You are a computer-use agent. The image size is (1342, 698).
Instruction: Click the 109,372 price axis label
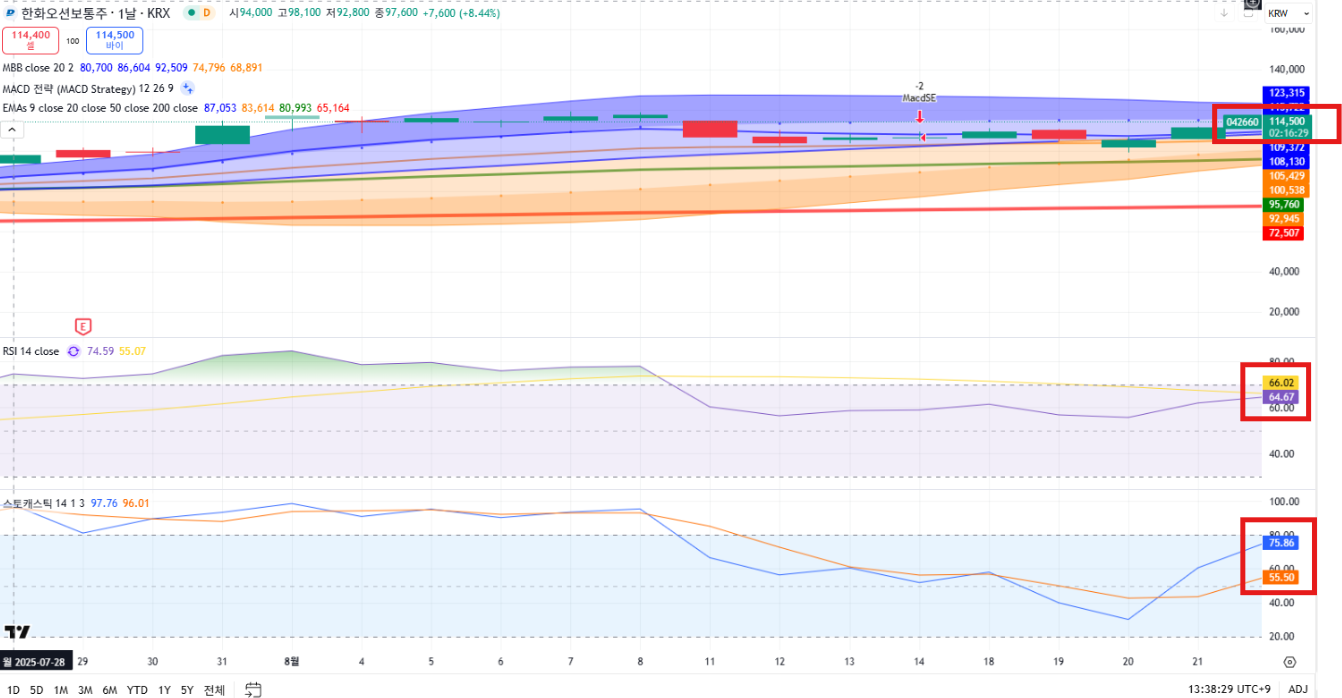[x=1287, y=147]
